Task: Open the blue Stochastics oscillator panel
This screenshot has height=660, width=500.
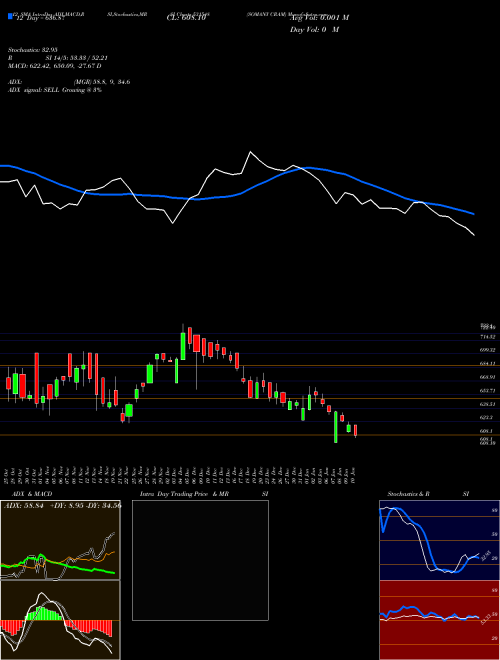Action: (x=439, y=540)
